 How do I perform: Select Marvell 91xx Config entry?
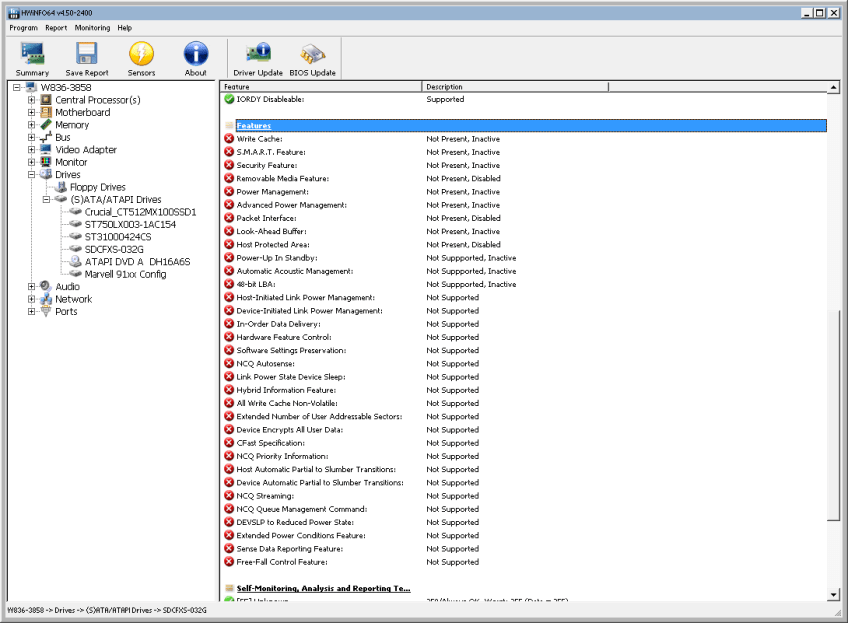[125, 274]
